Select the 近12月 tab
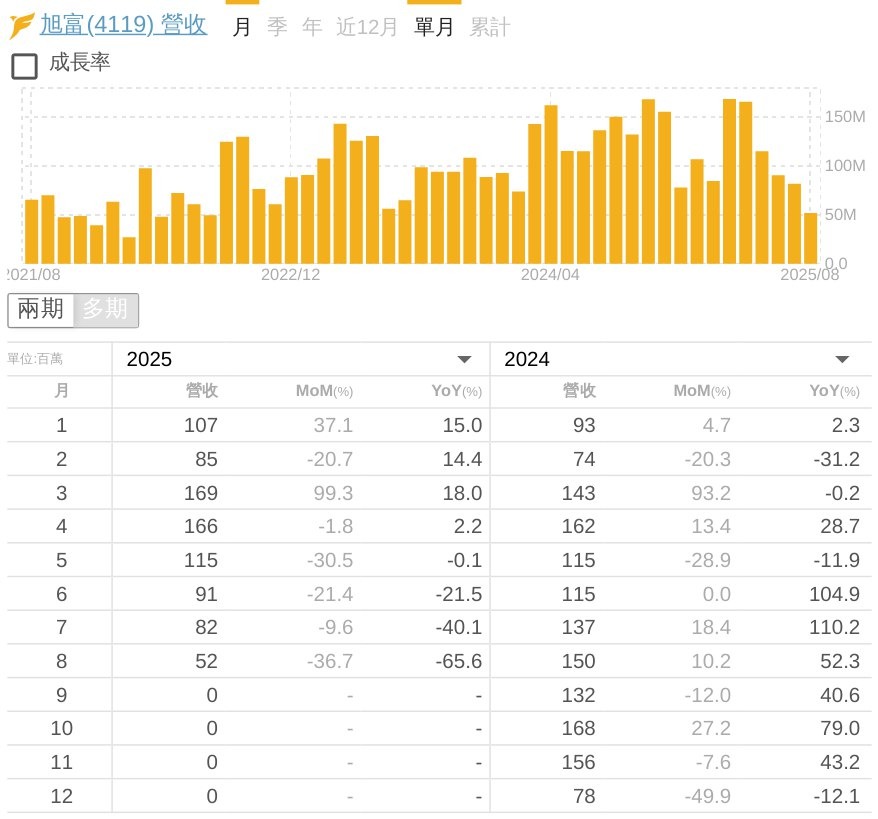This screenshot has width=878, height=819. pos(366,27)
